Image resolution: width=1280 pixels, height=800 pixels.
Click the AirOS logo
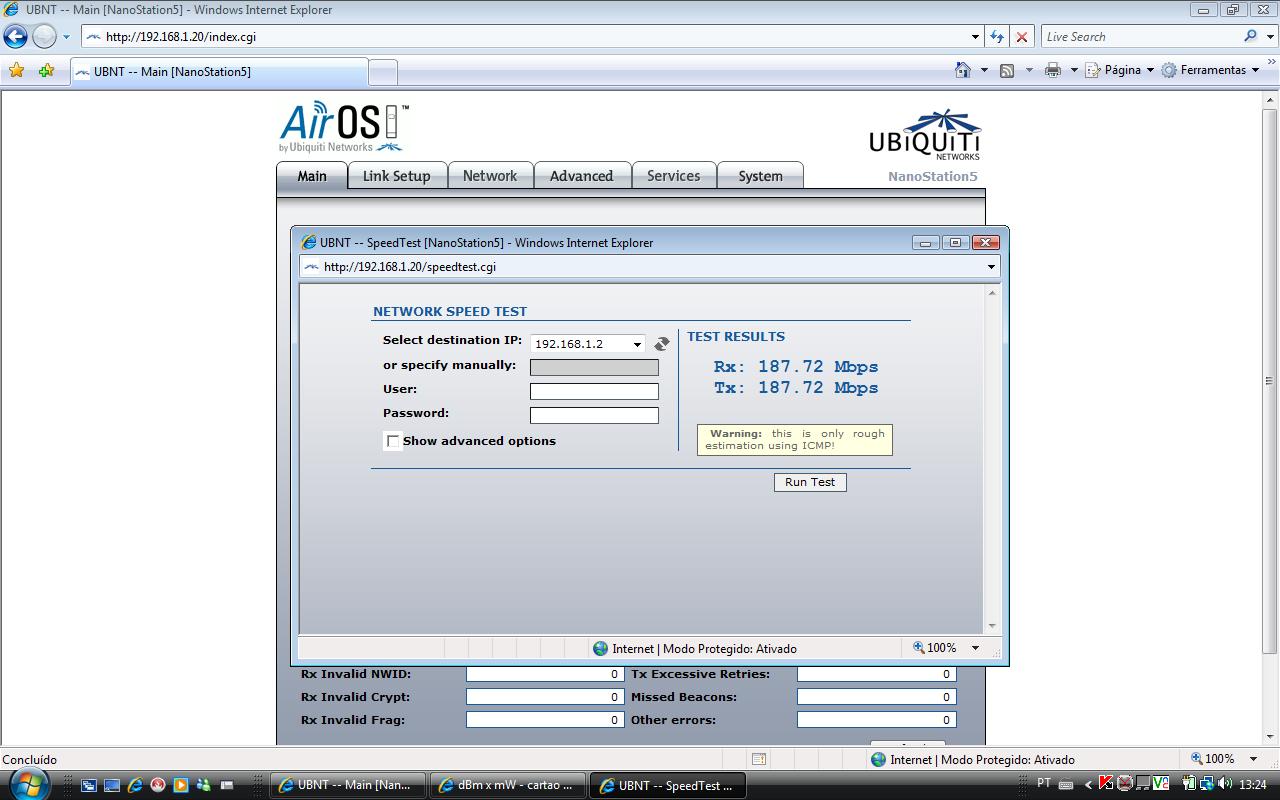344,127
